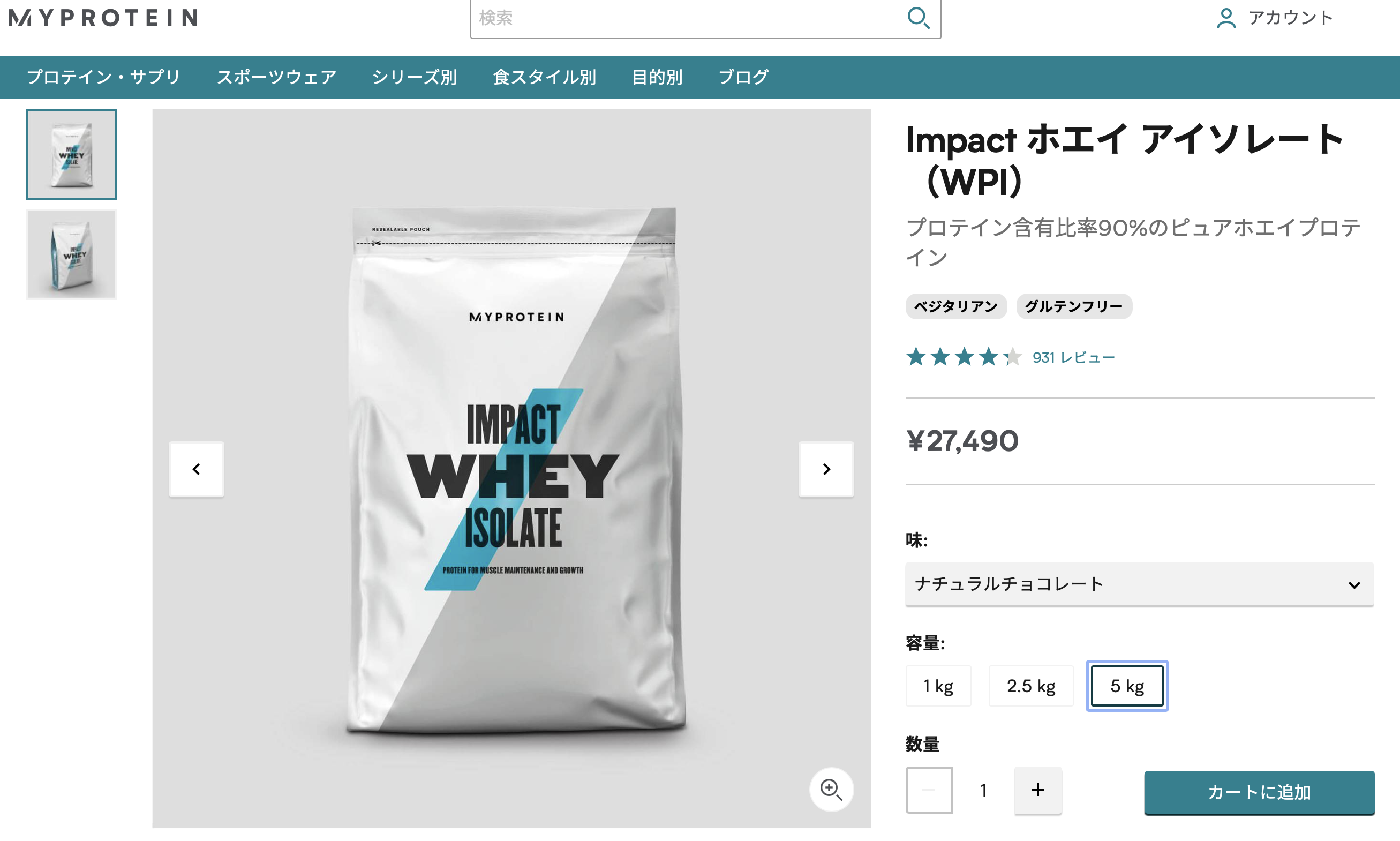The width and height of the screenshot is (1400, 841).
Task: Open プロテイン・サプリ navigation menu
Action: pyautogui.click(x=104, y=77)
